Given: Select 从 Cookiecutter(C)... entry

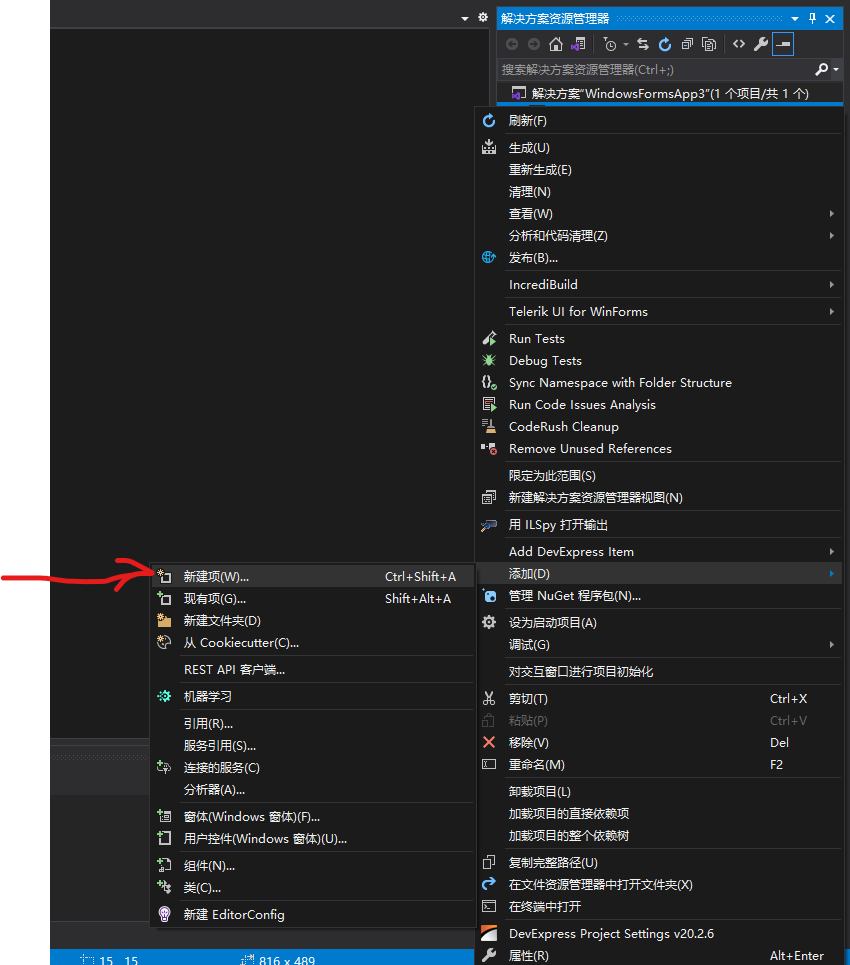Looking at the screenshot, I should pos(313,643).
